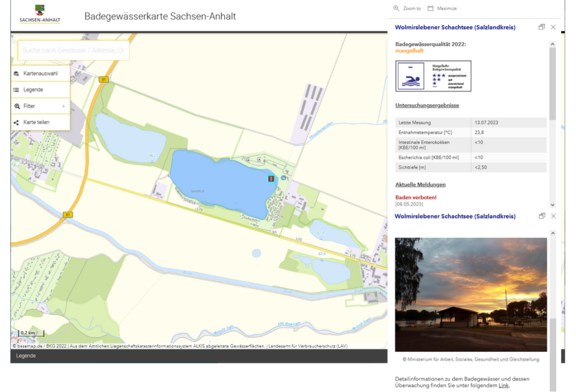Click the Intestinale Enterokokken row label
Screen dimensions: 576x392
(424, 145)
